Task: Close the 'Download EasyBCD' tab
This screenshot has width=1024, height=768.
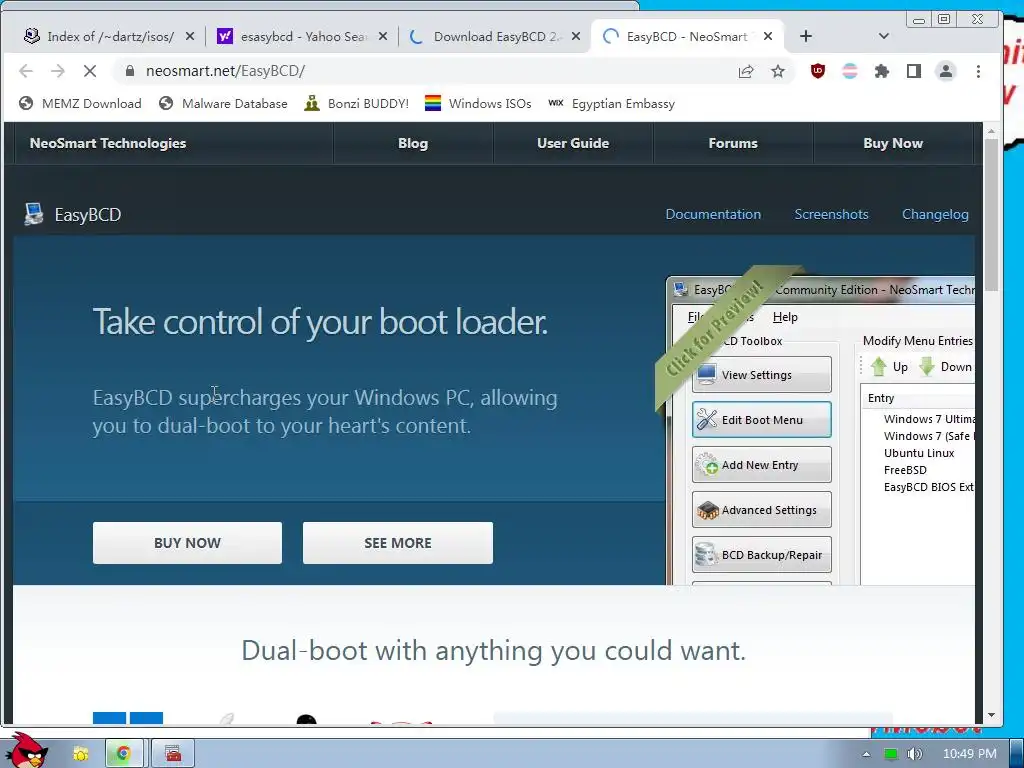Action: (x=575, y=36)
